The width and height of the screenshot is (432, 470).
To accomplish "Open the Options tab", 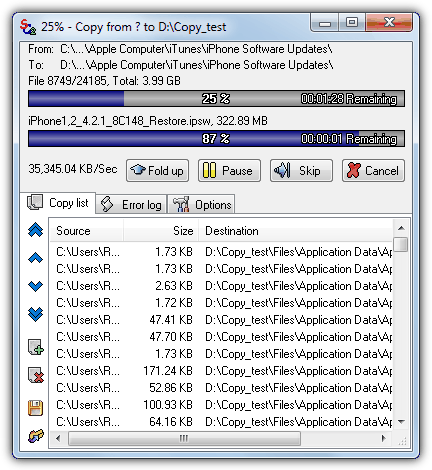I will (201, 204).
